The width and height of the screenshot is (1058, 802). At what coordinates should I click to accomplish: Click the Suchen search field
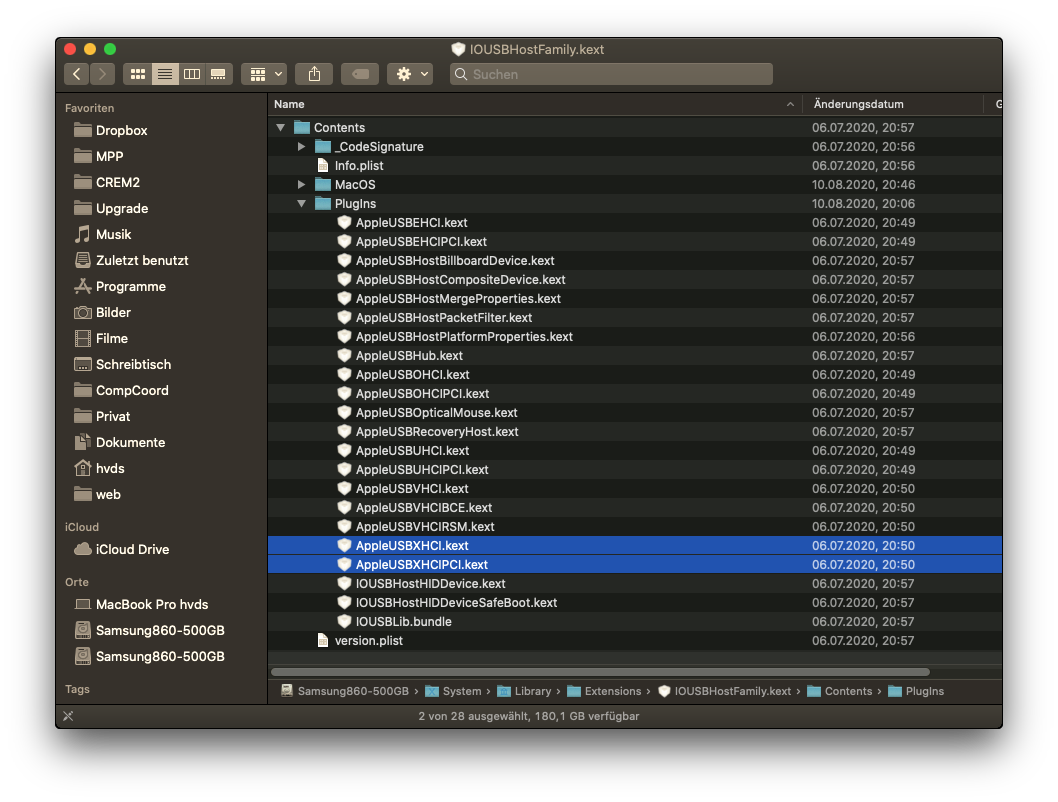click(611, 74)
